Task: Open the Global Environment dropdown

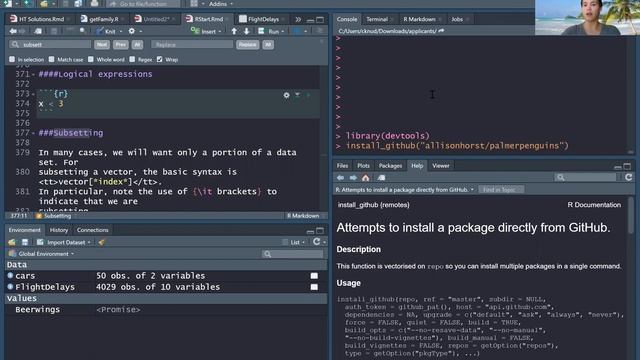Action: [x=41, y=254]
